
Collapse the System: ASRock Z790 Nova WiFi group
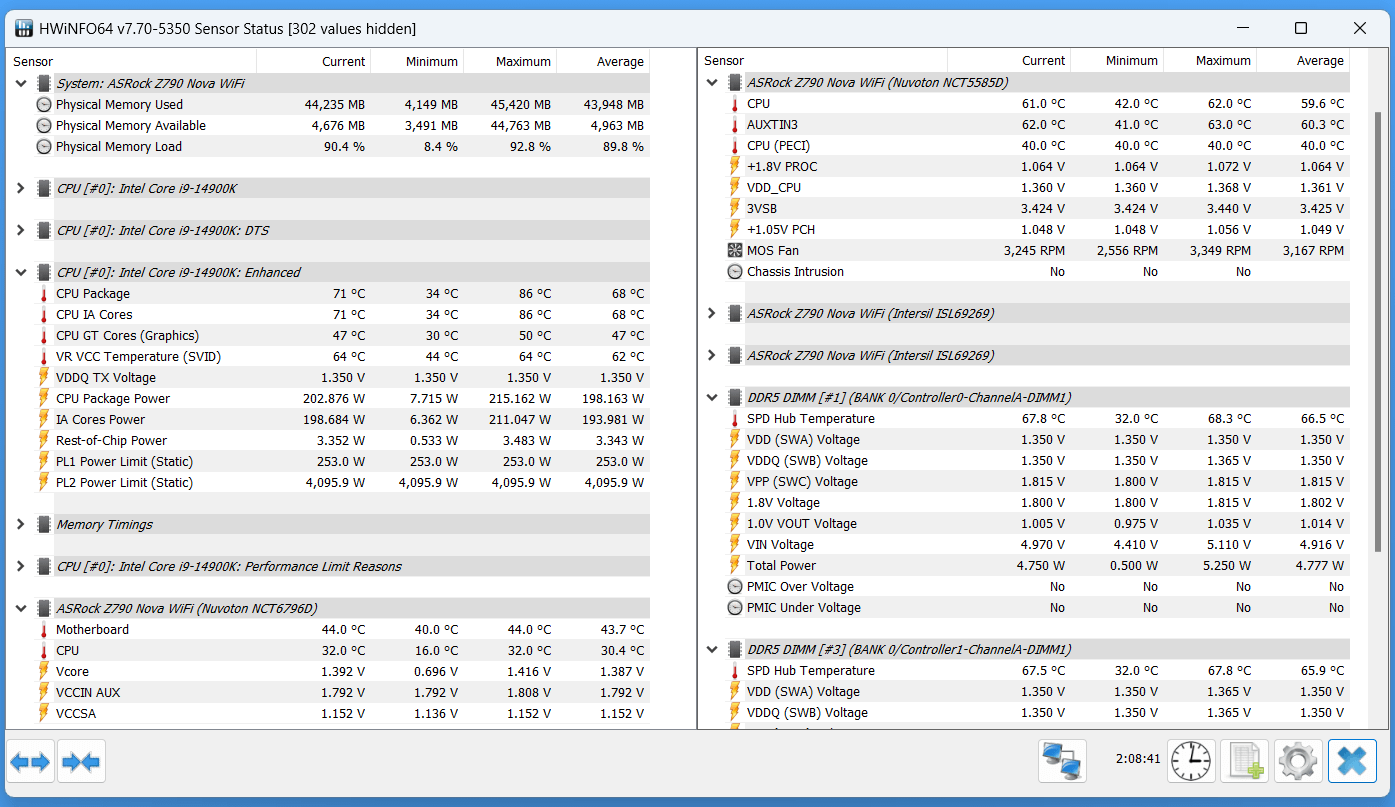(21, 84)
